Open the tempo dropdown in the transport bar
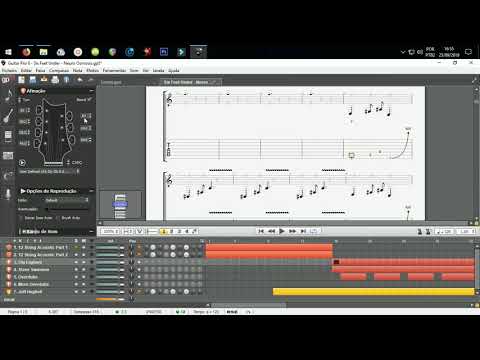This screenshot has height=360, width=480. click(x=444, y=231)
